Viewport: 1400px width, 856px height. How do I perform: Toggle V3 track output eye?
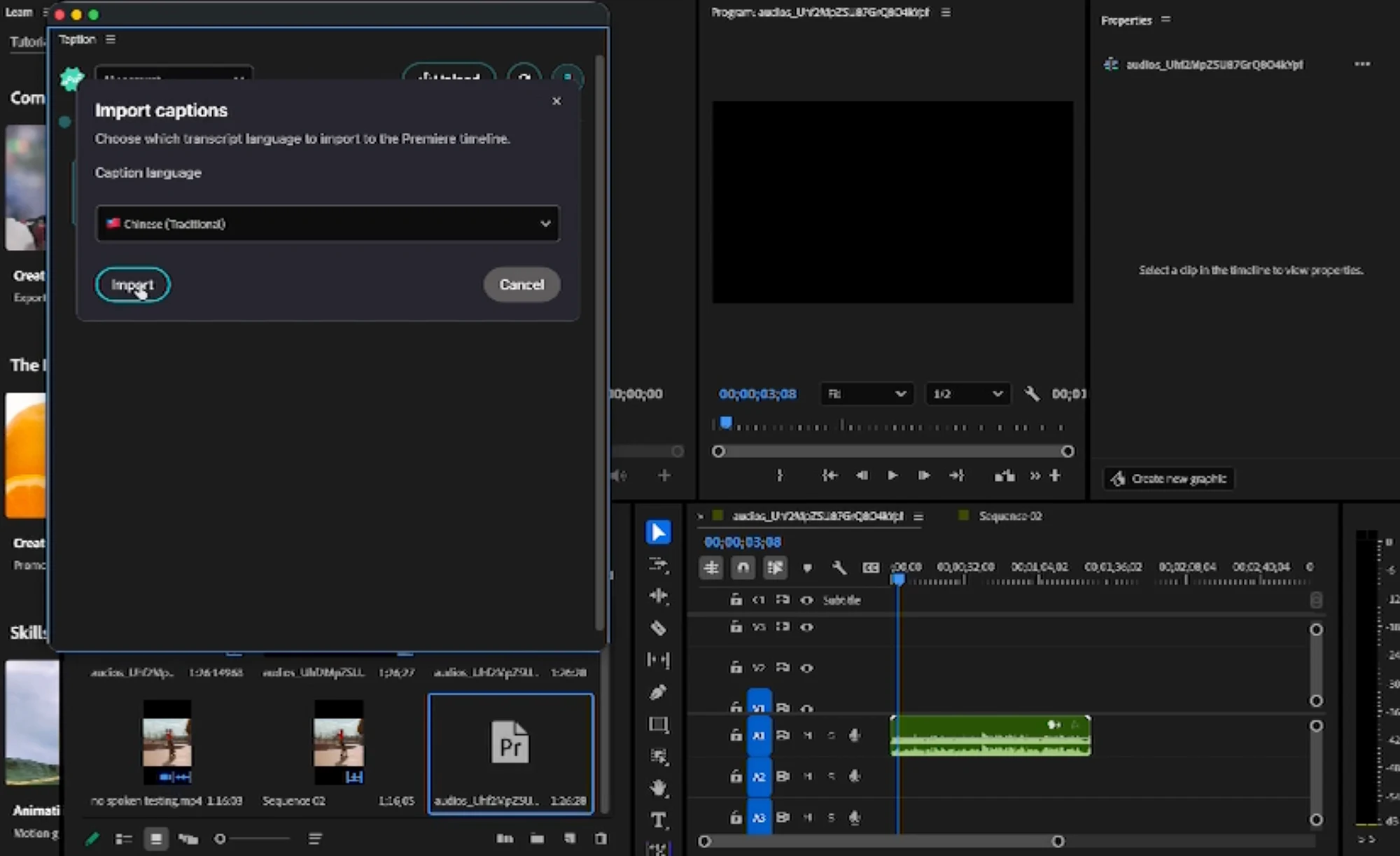pyautogui.click(x=806, y=627)
